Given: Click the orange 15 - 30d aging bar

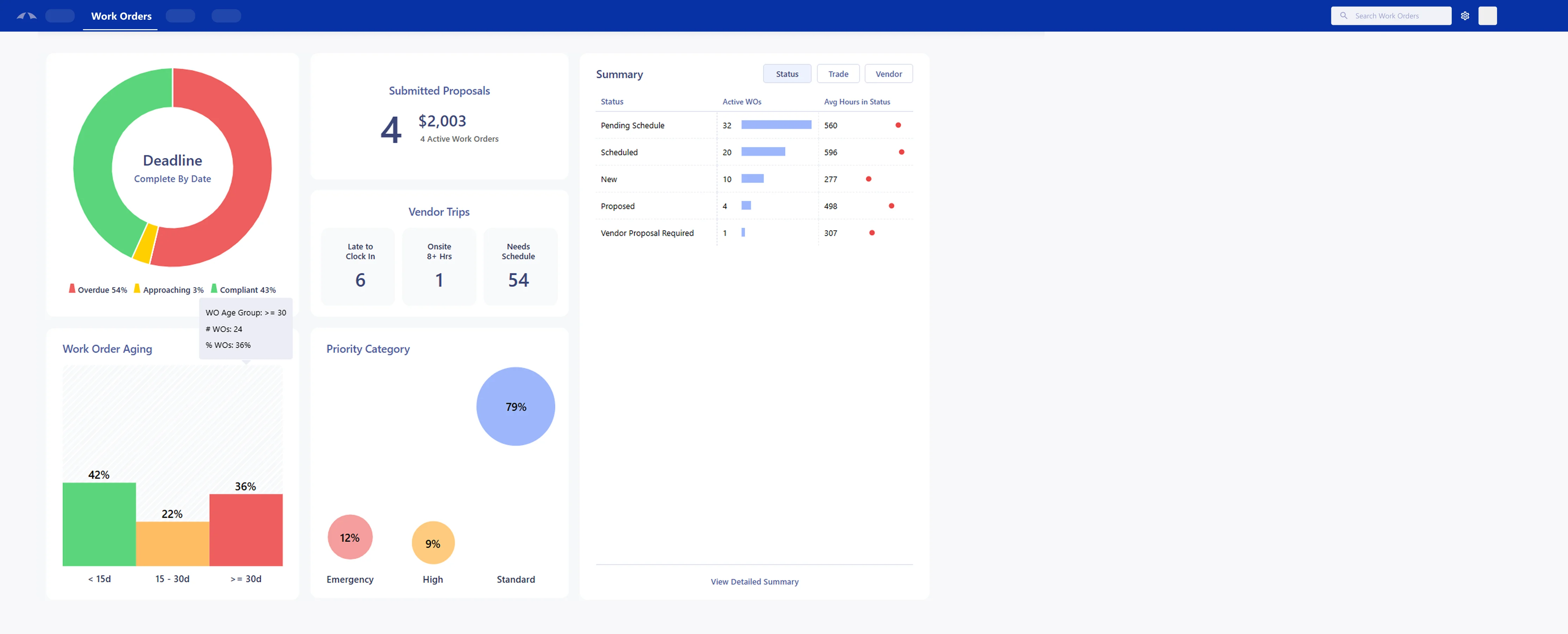Looking at the screenshot, I should coord(172,544).
